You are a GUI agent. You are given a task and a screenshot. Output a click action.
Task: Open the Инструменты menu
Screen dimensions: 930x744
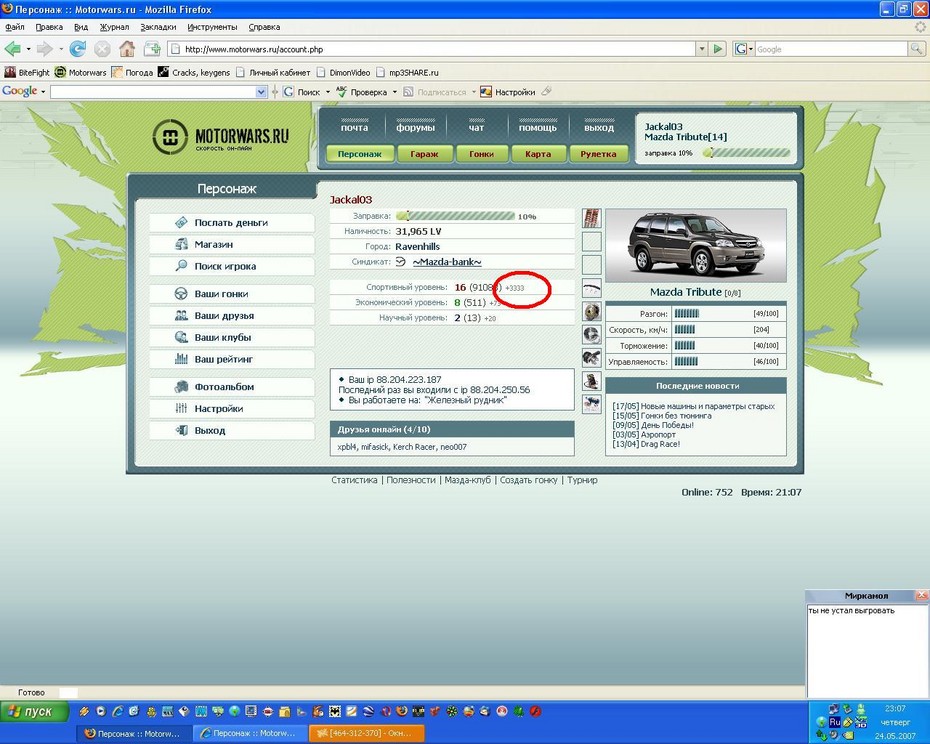tap(212, 27)
